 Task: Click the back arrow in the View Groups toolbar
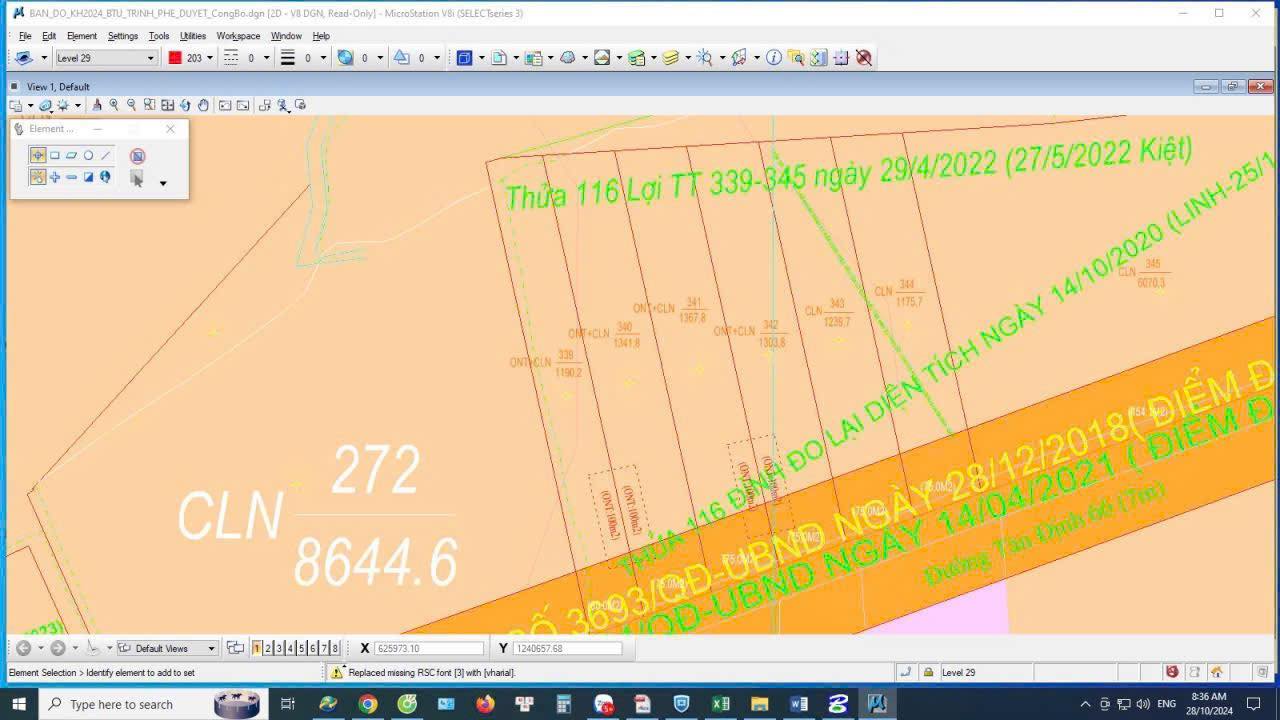[22, 647]
